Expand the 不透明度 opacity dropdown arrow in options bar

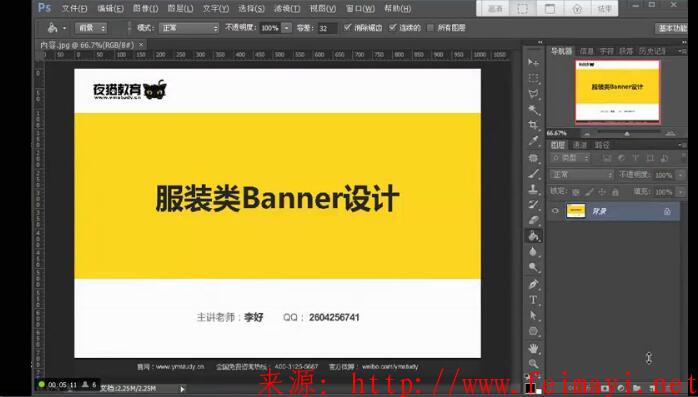point(287,28)
